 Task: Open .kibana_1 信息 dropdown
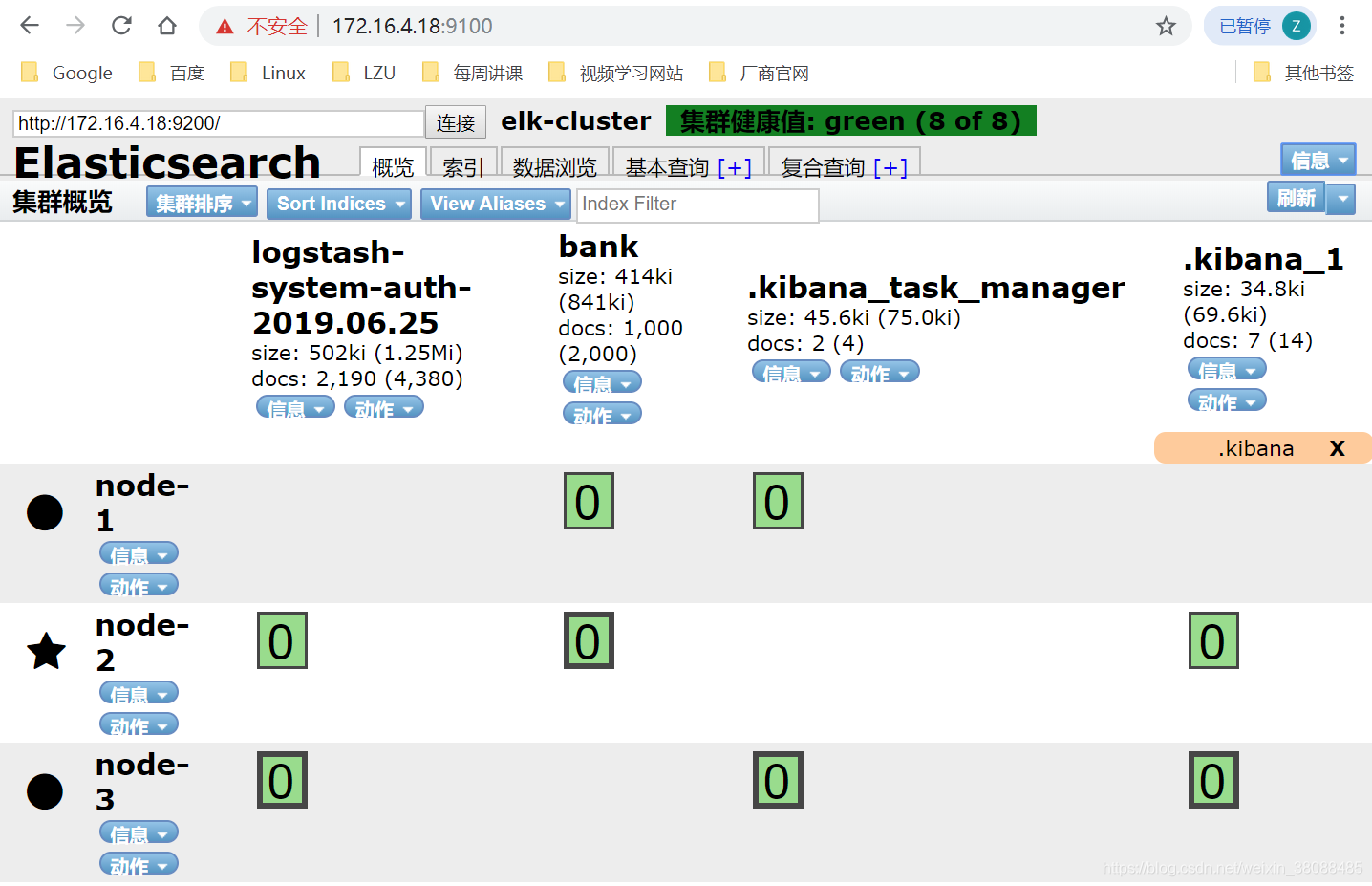click(x=1227, y=370)
